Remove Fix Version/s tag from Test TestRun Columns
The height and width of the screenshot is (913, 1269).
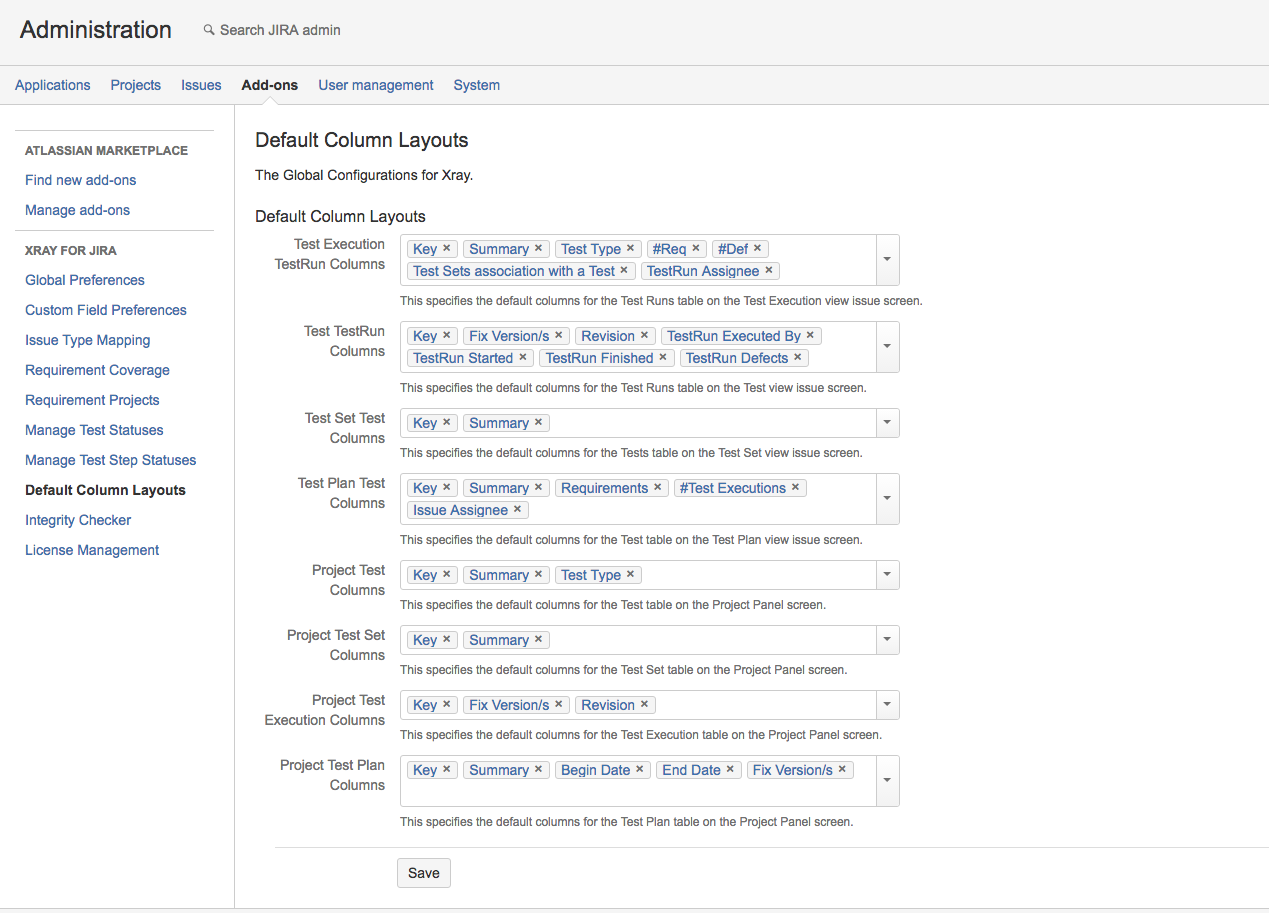[559, 335]
